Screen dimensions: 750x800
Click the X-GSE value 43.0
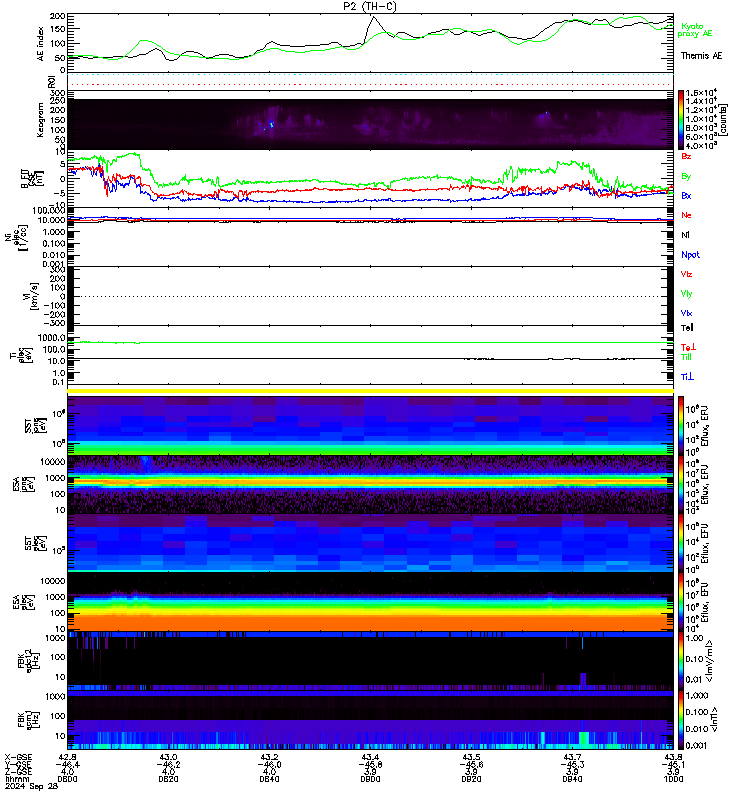[168, 757]
